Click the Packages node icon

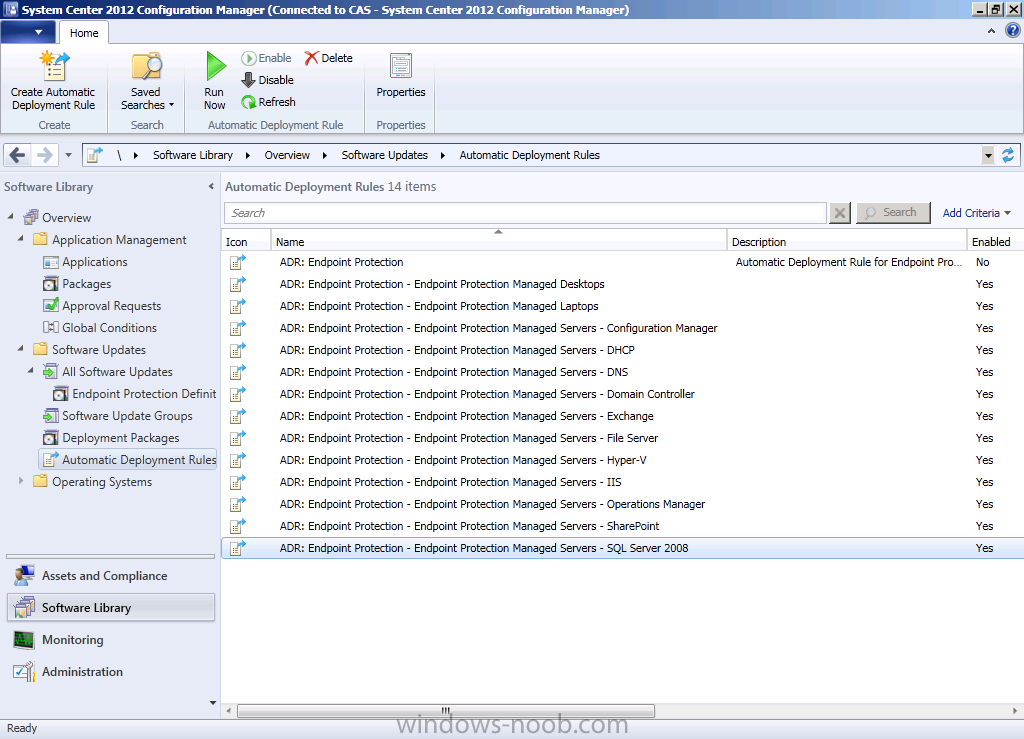pyautogui.click(x=50, y=284)
